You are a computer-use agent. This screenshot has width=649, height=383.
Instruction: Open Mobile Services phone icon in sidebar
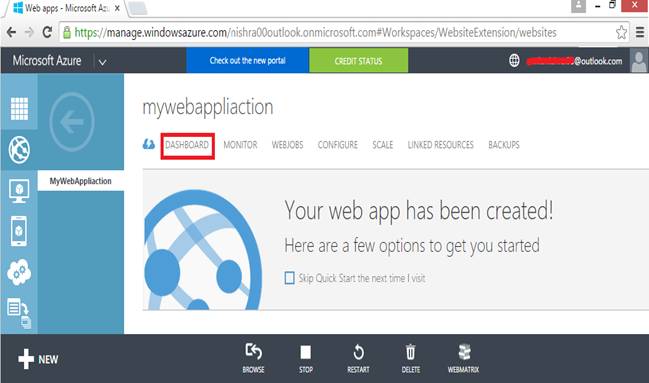pos(19,231)
